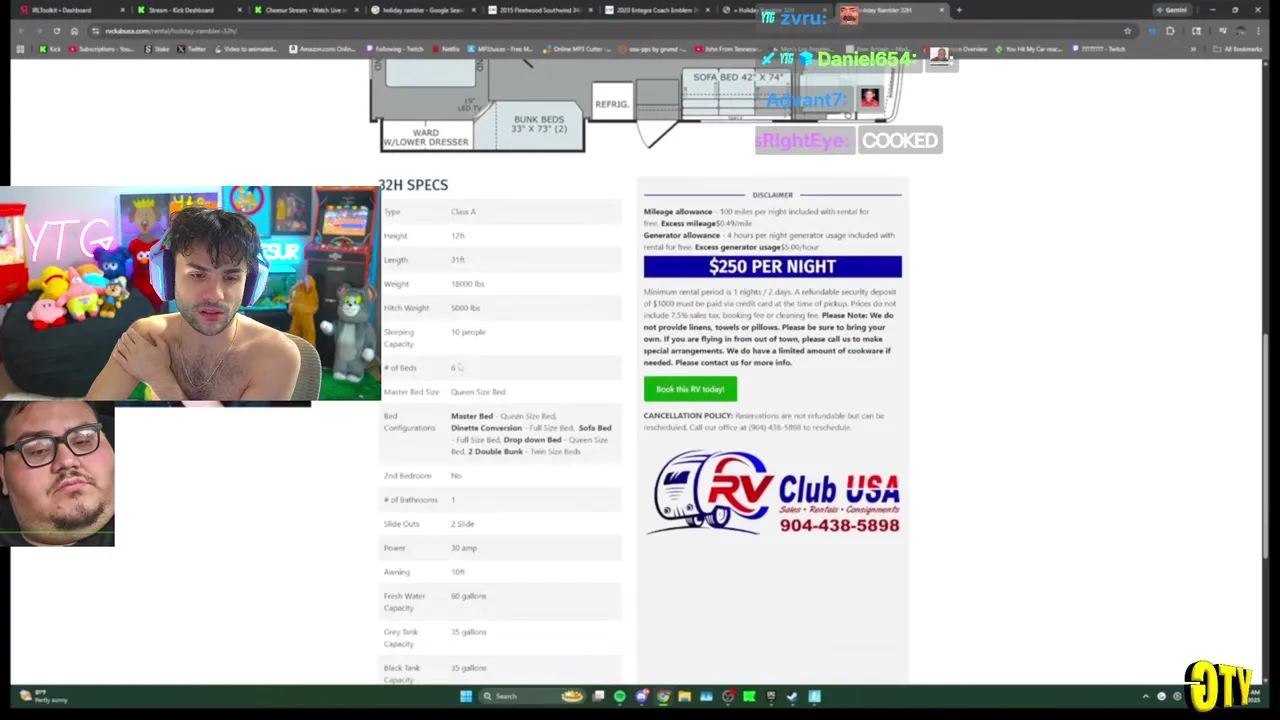Open the Amazon.com bookmark

point(322,49)
